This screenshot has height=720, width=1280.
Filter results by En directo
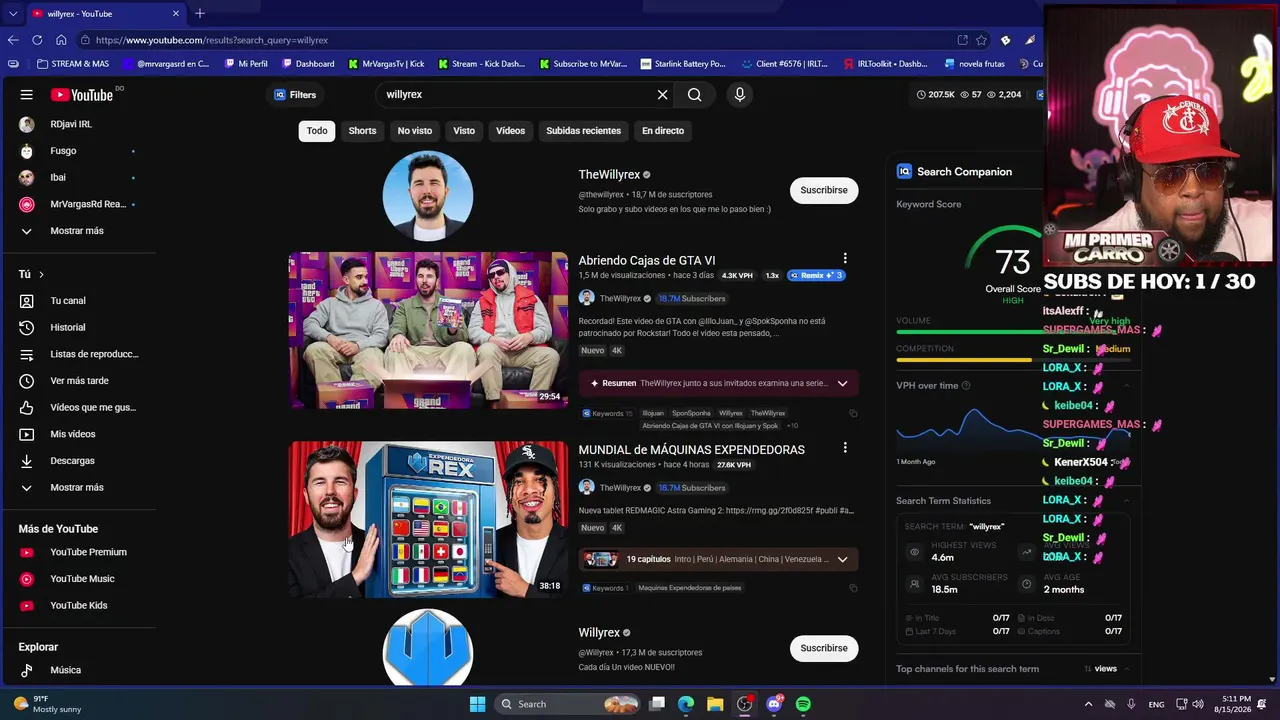pyautogui.click(x=663, y=131)
